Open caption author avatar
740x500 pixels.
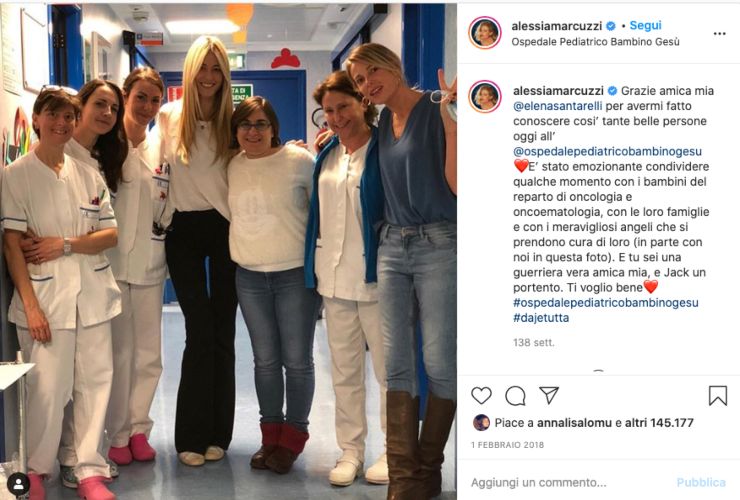point(485,96)
